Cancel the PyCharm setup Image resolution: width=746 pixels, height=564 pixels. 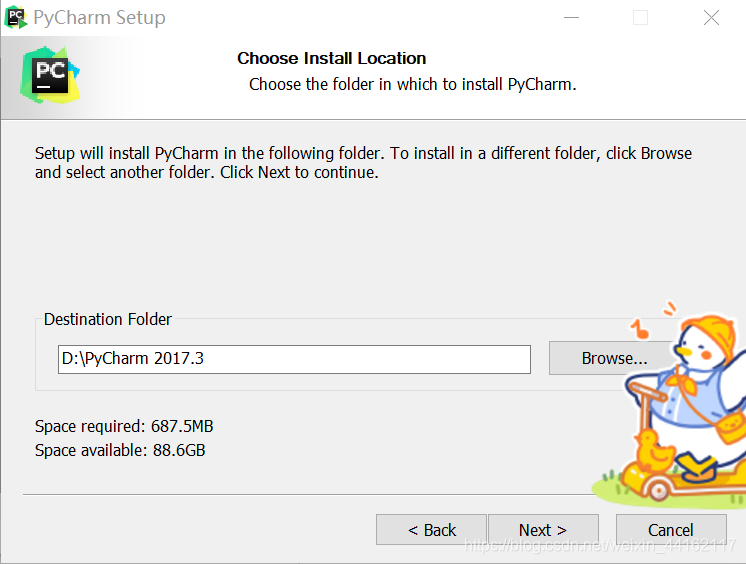[671, 530]
